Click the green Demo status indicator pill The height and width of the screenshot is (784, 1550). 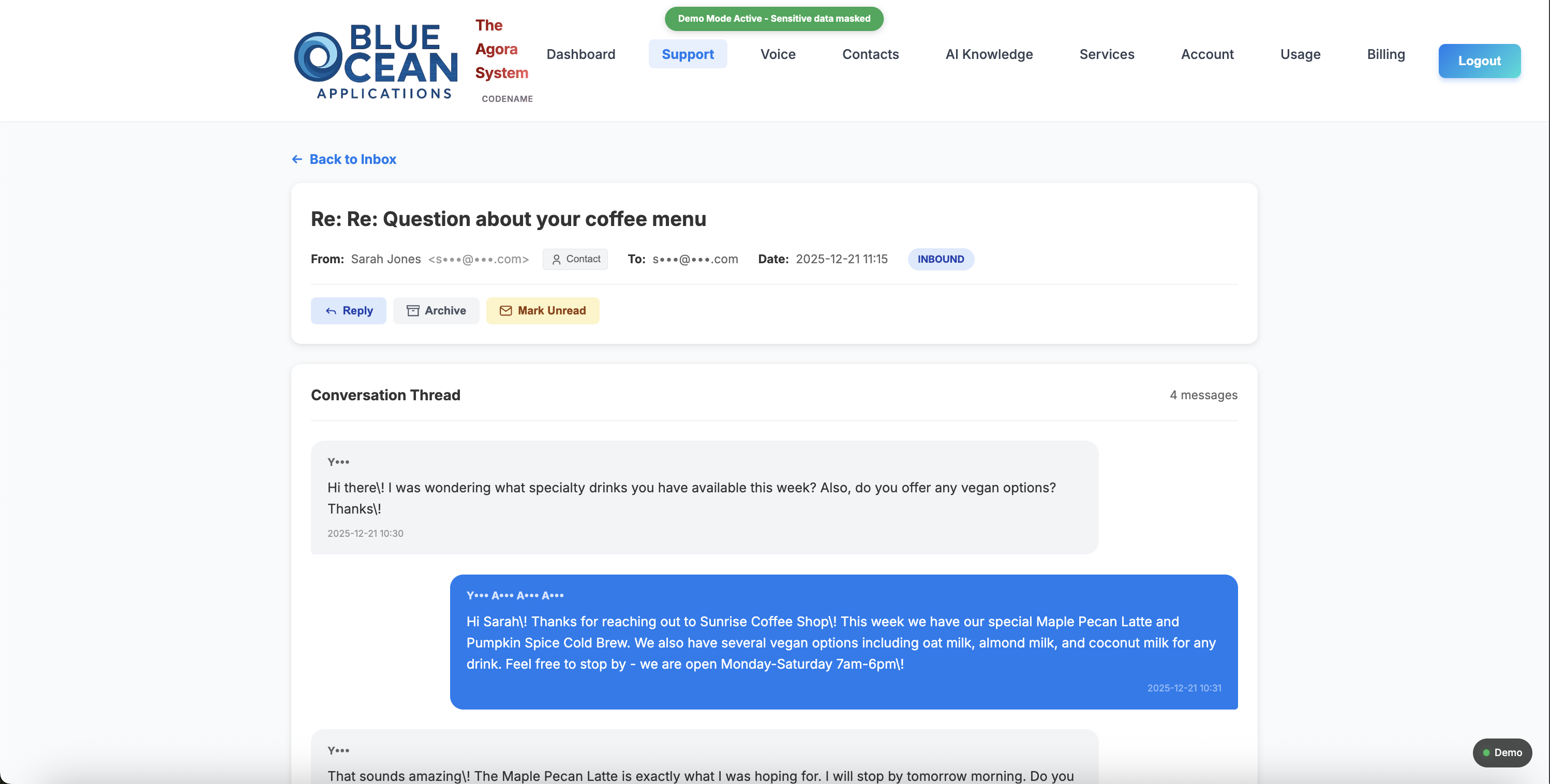click(1502, 752)
